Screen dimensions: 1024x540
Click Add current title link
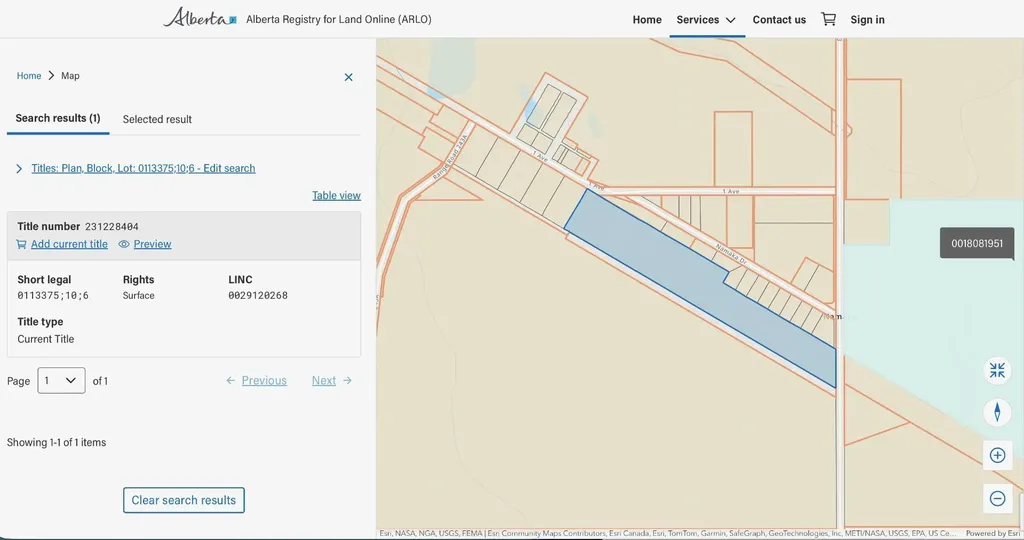pos(69,244)
